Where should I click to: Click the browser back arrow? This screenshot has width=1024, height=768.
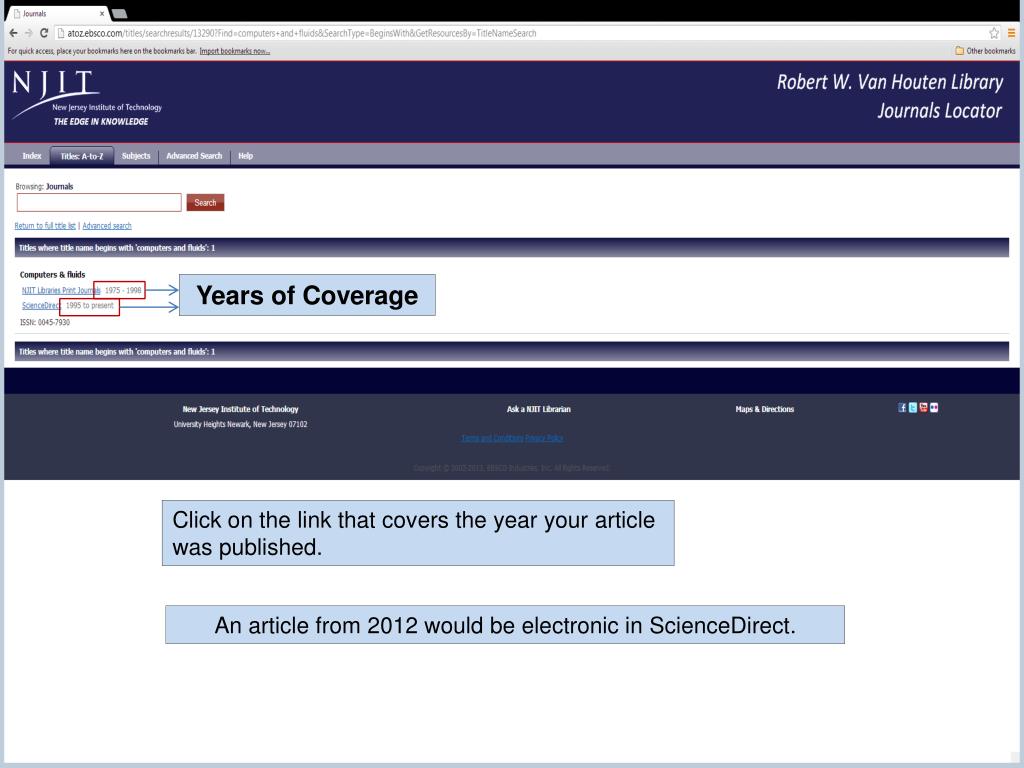(x=13, y=33)
